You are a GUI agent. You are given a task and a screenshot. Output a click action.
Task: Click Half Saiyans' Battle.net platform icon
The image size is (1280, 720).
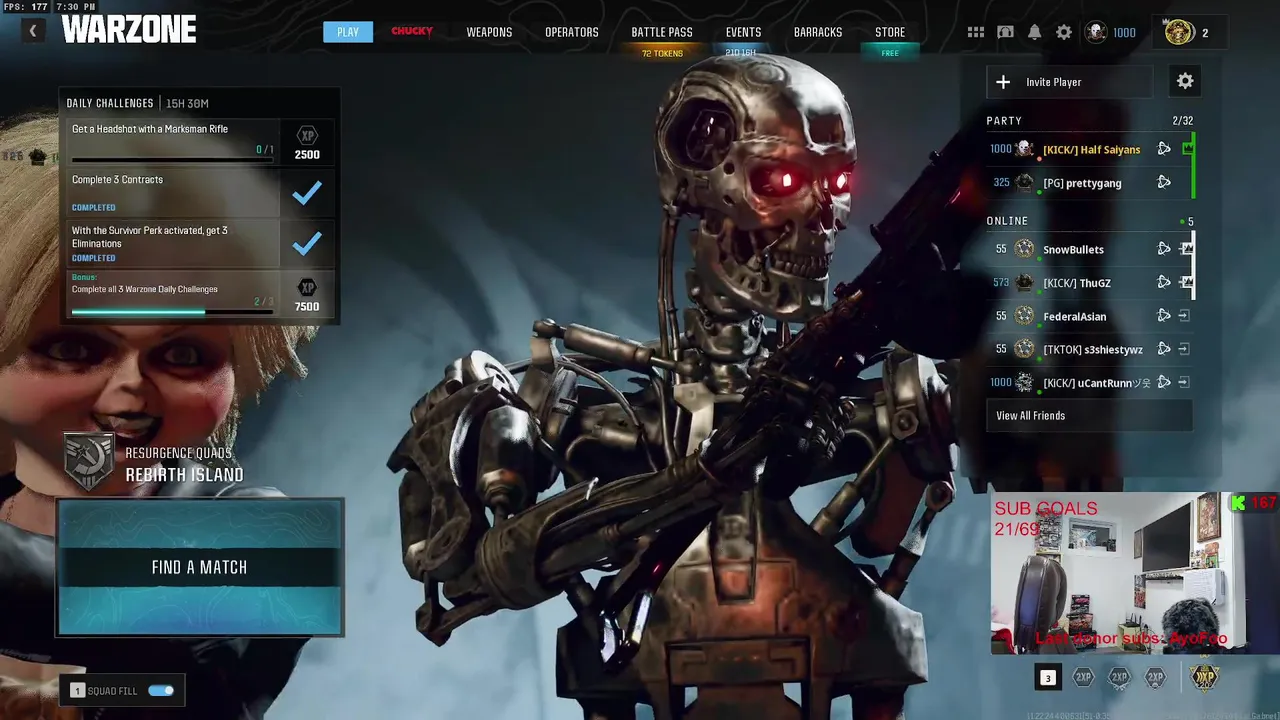[x=1164, y=149]
